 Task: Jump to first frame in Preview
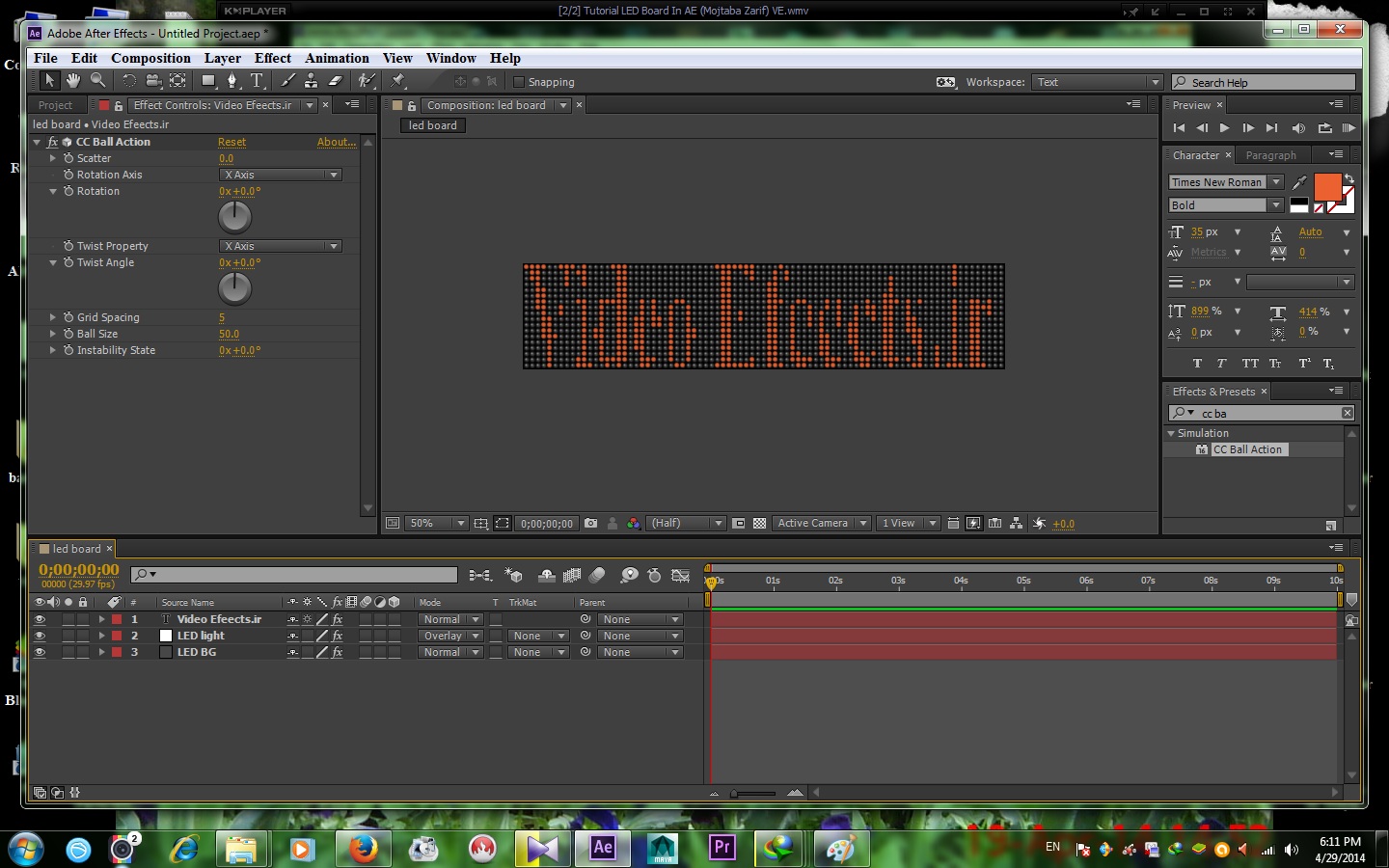(1178, 128)
